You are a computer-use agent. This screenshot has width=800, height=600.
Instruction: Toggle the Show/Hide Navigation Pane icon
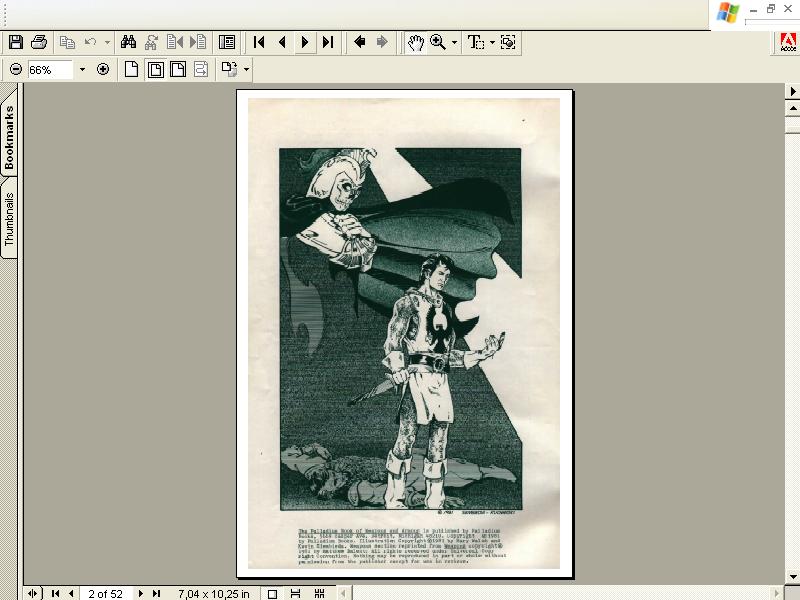pyautogui.click(x=227, y=42)
